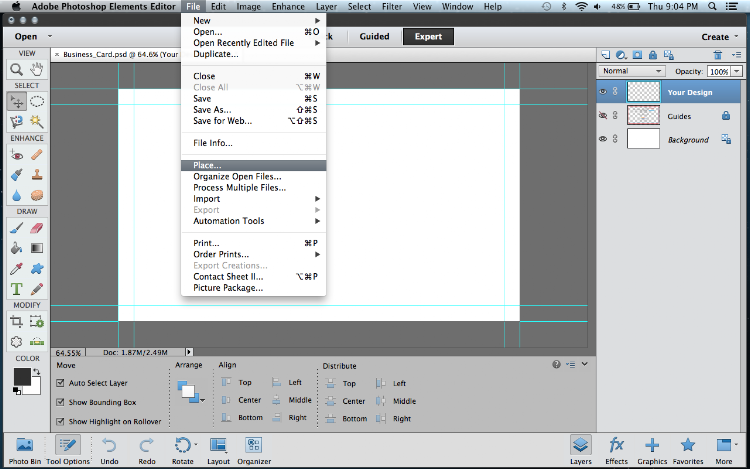The width and height of the screenshot is (750, 469).
Task: Select the Sponge tool
Action: pos(37,195)
